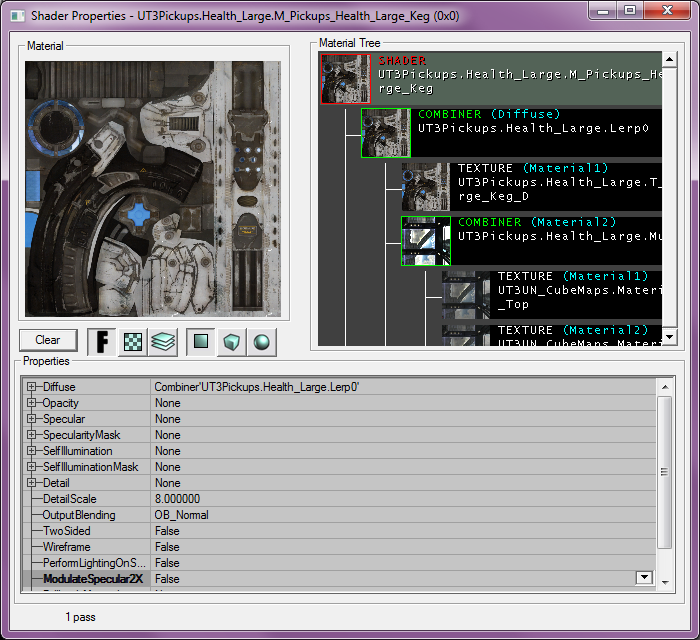This screenshot has width=700, height=640.
Task: Expand the Diffuse property
Action: pyautogui.click(x=32, y=387)
